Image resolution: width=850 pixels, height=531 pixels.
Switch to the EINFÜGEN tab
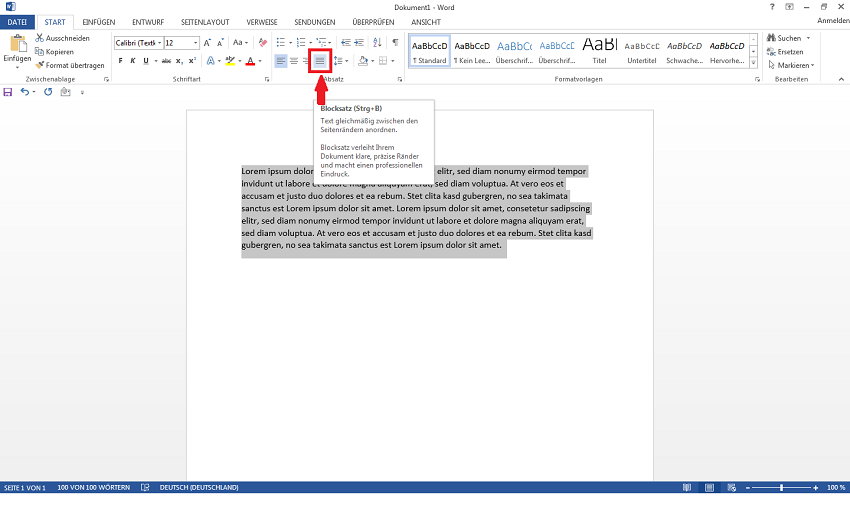pyautogui.click(x=99, y=22)
